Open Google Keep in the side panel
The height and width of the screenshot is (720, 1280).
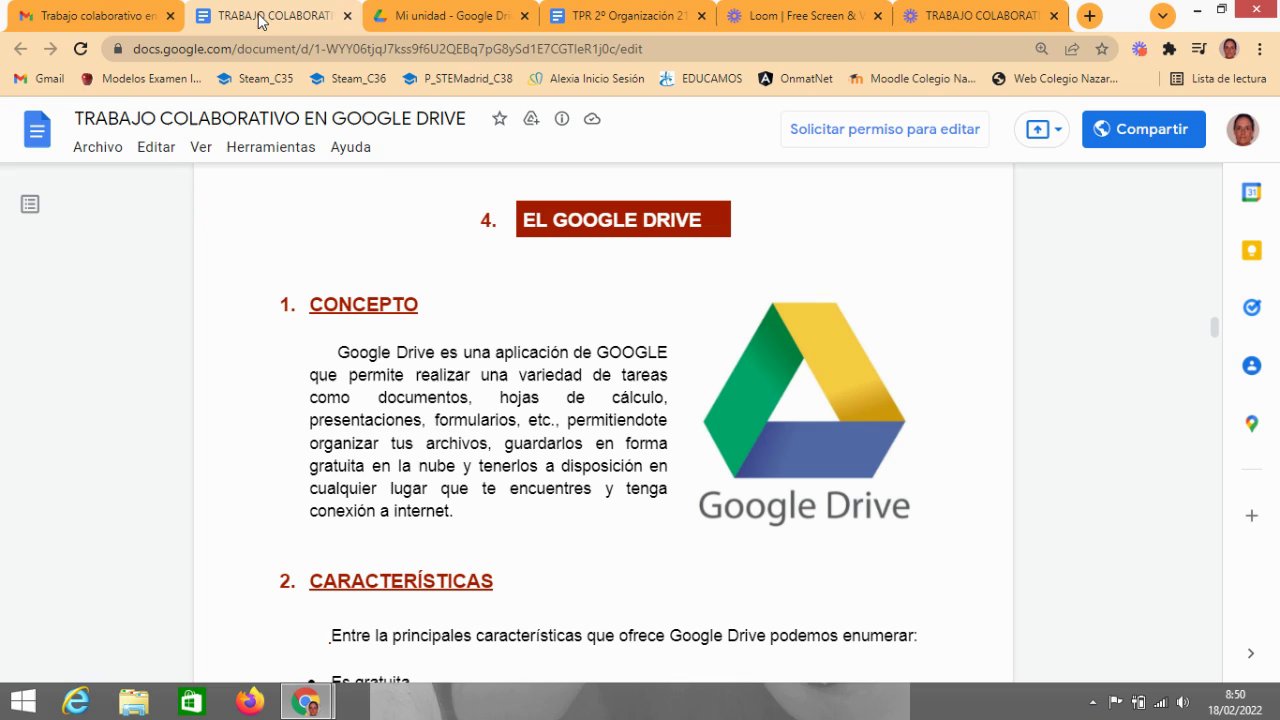(x=1251, y=250)
